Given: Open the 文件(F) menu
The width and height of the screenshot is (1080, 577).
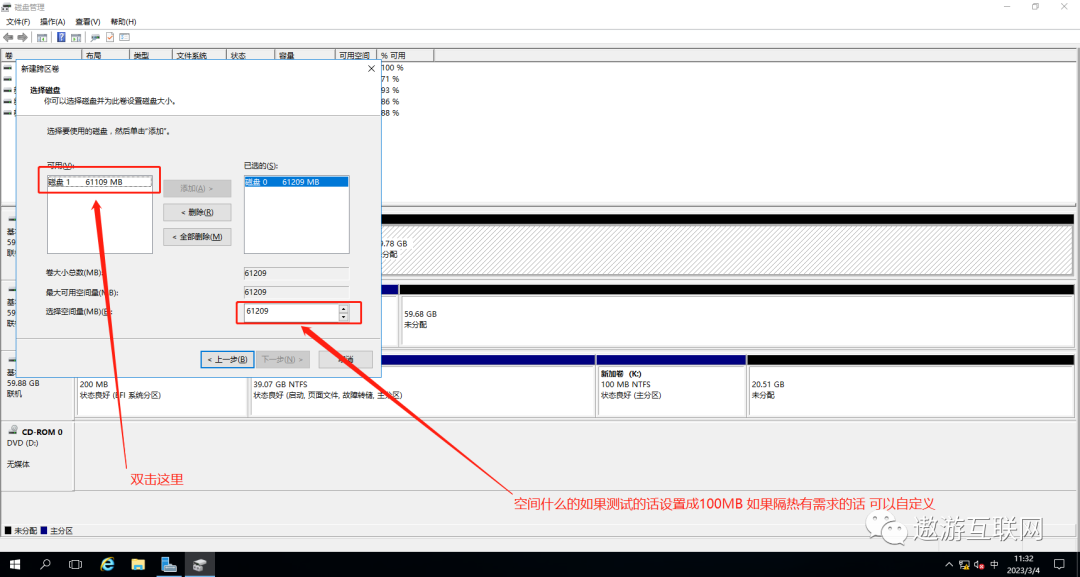Looking at the screenshot, I should tap(18, 22).
